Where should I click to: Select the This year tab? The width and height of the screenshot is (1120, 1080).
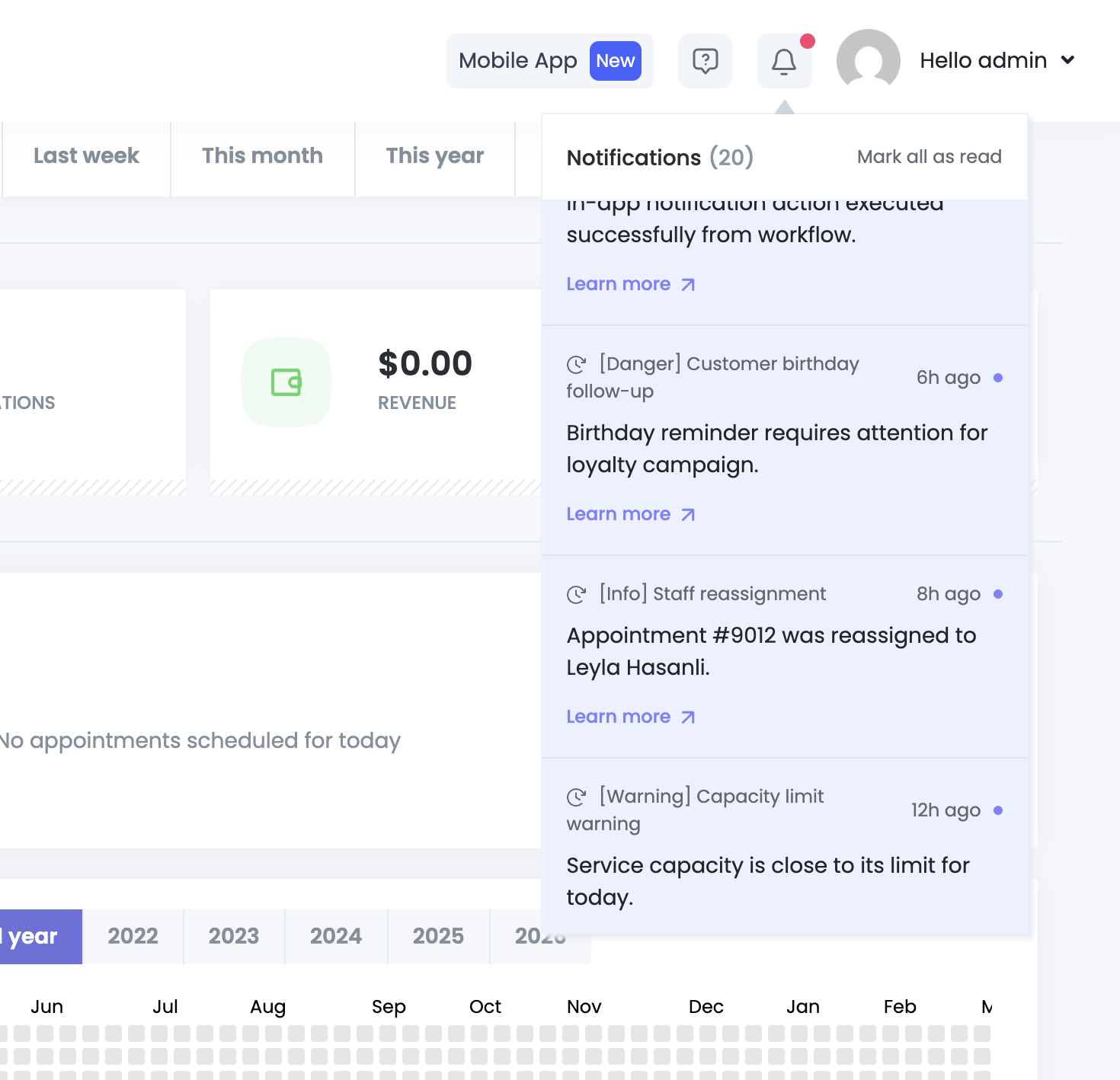tap(434, 156)
